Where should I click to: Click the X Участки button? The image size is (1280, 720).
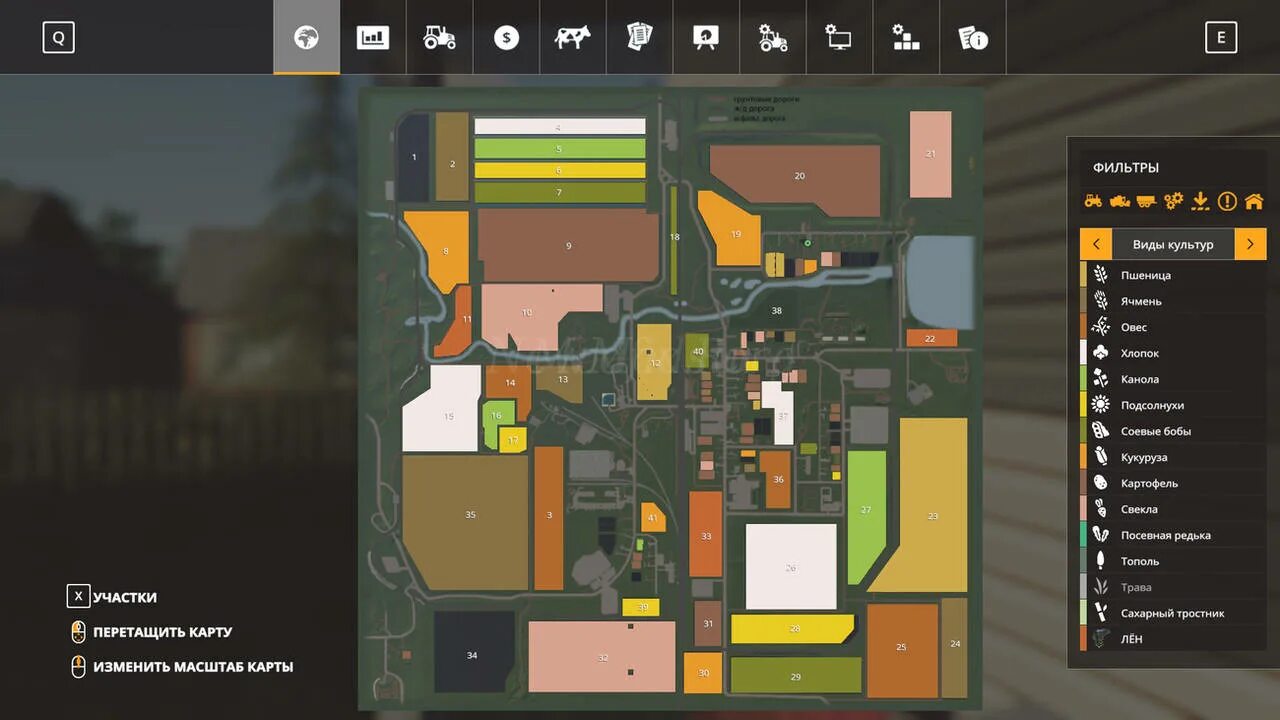click(x=112, y=597)
